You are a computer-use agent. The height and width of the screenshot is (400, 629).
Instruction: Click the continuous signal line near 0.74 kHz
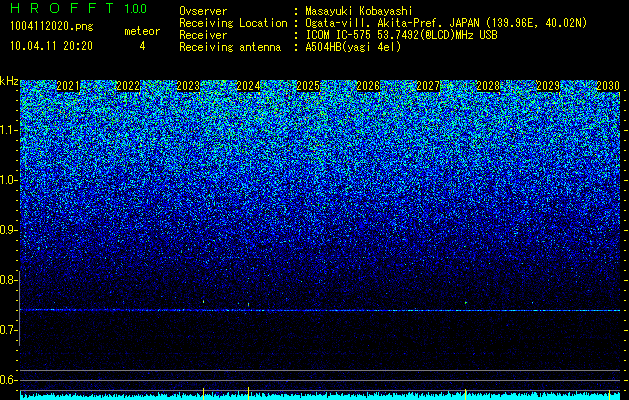[320, 310]
